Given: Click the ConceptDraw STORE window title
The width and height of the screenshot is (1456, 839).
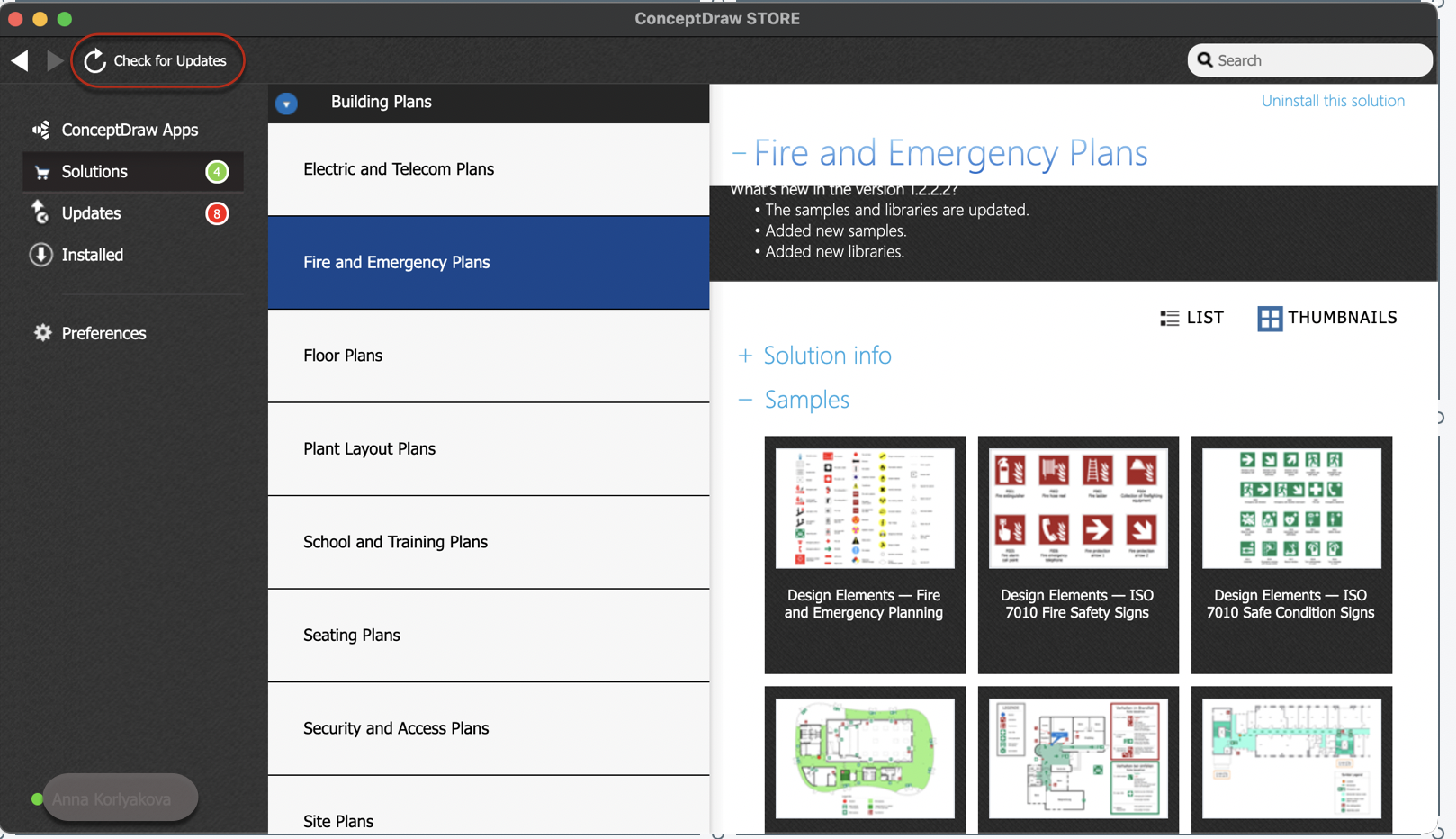Looking at the screenshot, I should point(717,18).
